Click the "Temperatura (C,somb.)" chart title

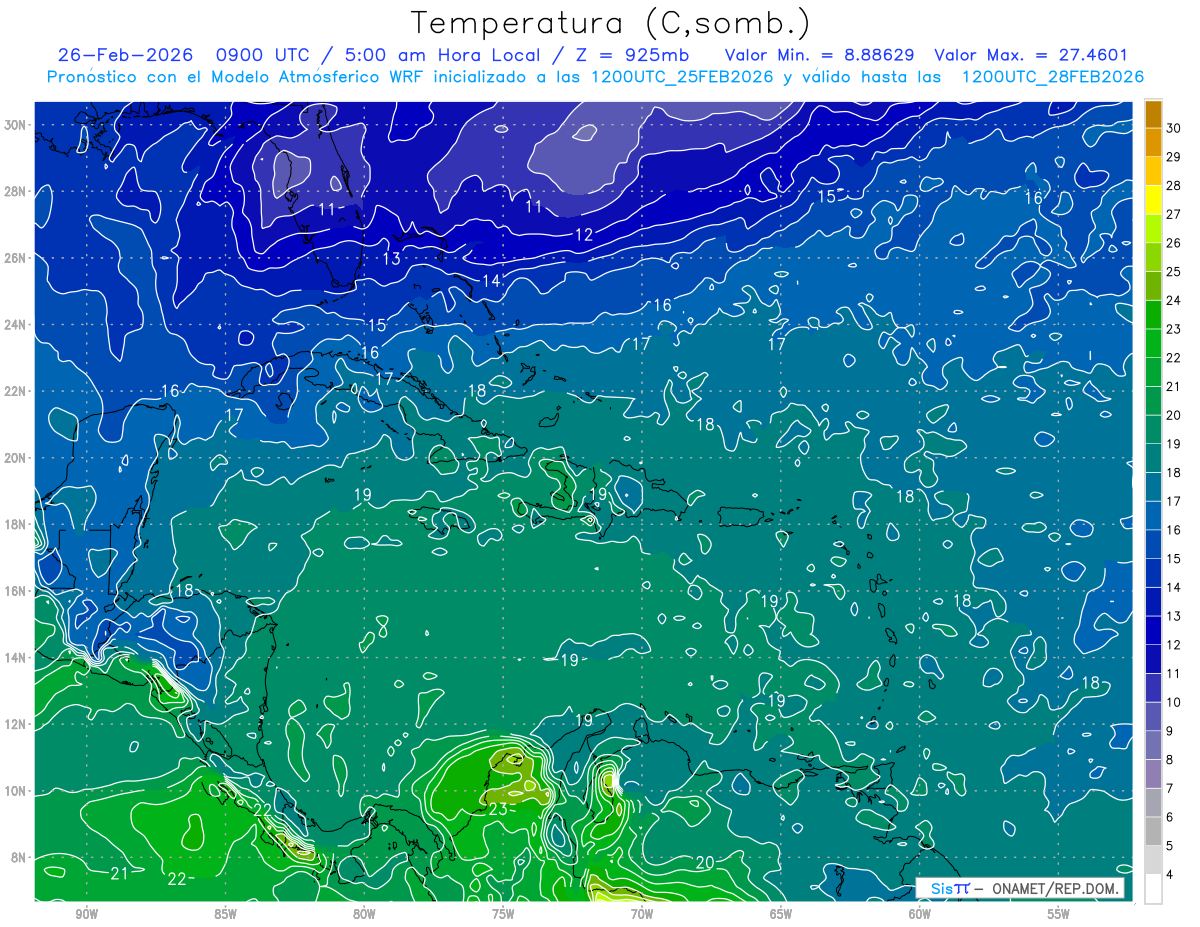click(x=611, y=23)
